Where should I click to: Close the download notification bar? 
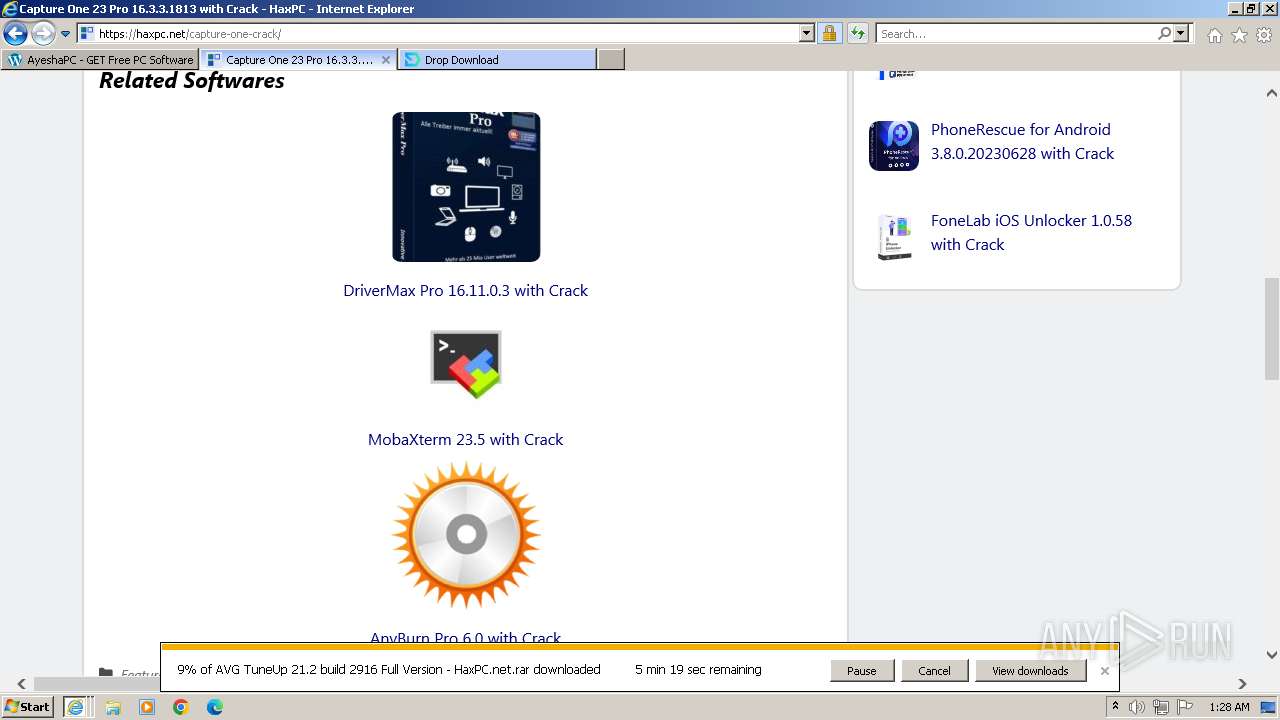pos(1104,671)
